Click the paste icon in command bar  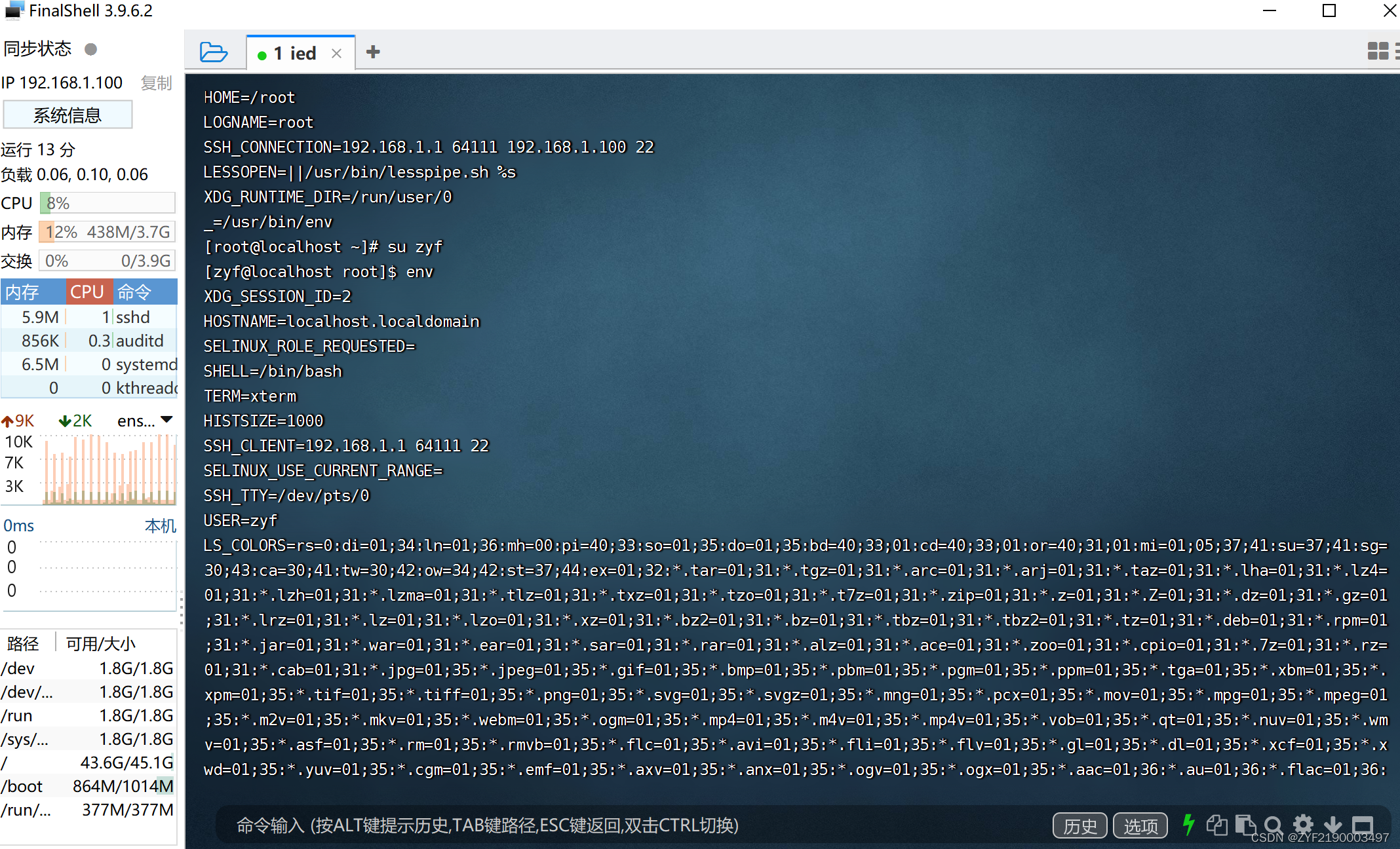pos(1245,825)
